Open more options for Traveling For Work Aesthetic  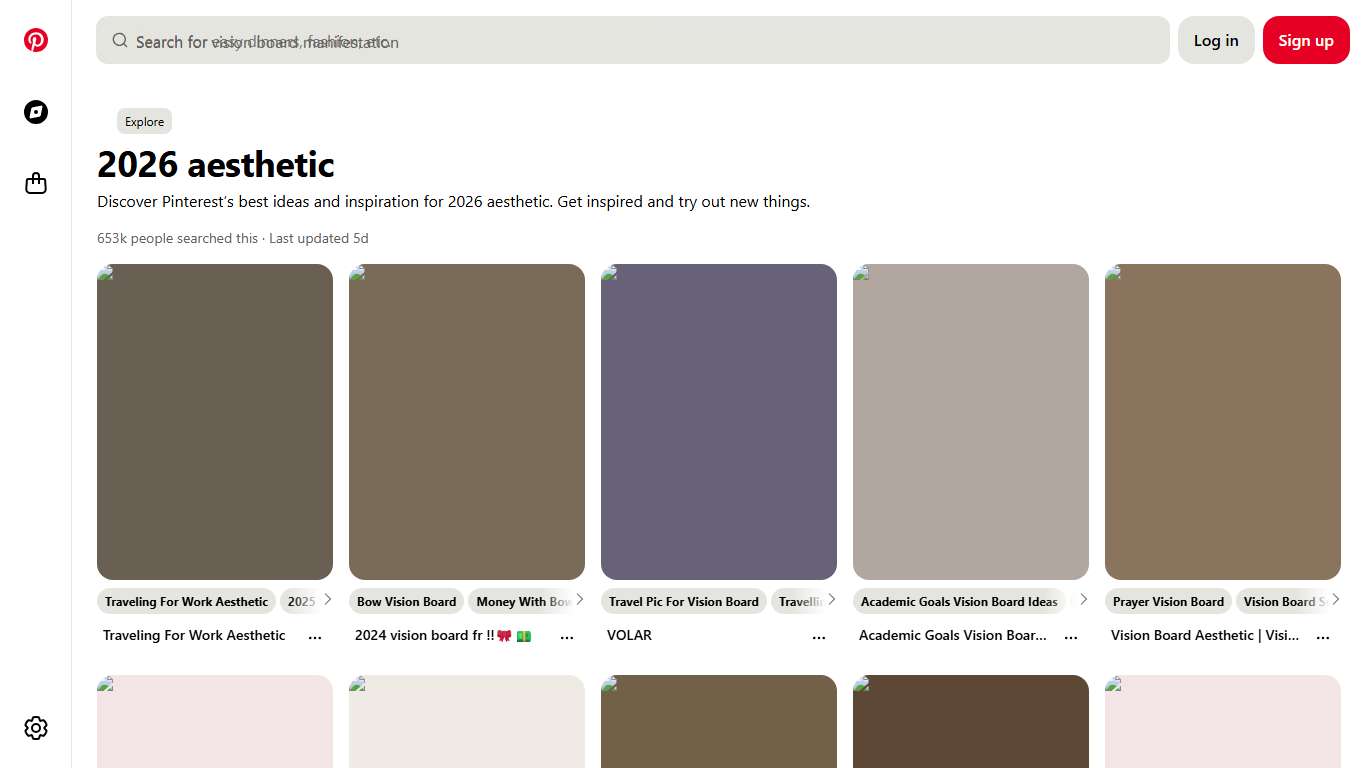[x=315, y=636]
